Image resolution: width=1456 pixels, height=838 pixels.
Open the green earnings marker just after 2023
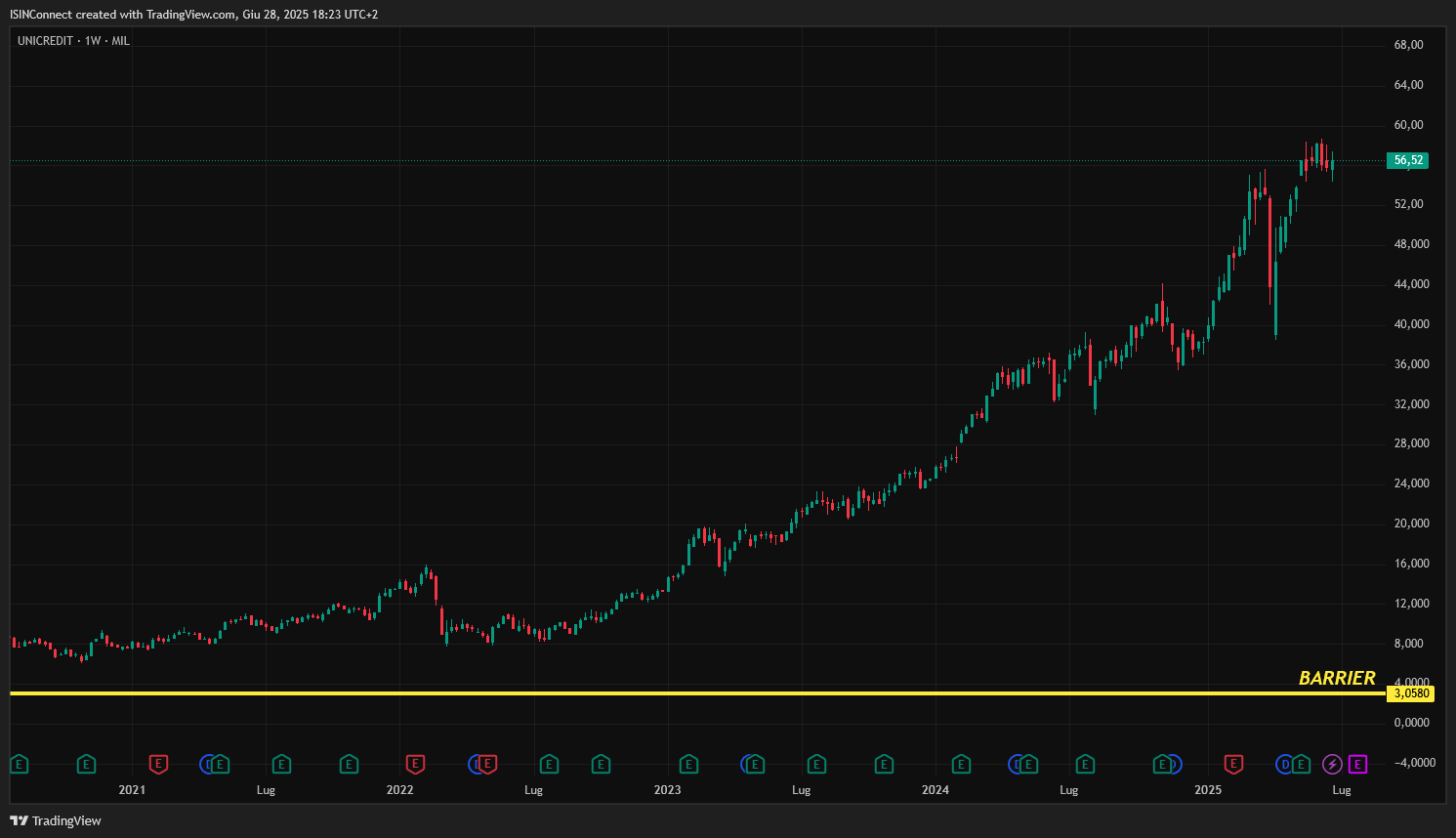click(x=688, y=765)
